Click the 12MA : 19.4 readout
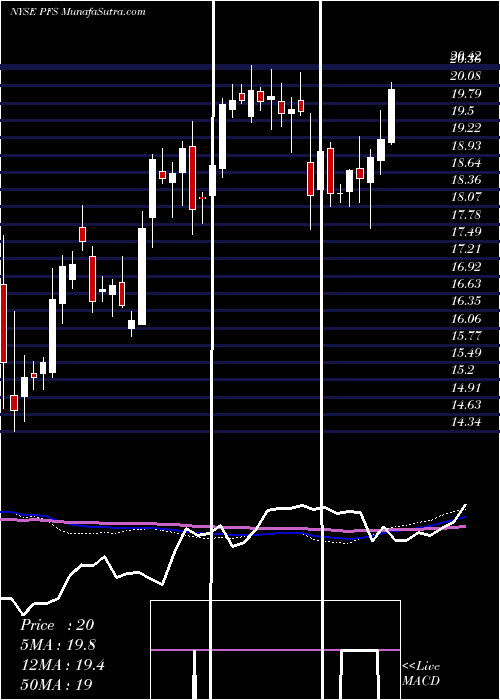 tap(62, 665)
